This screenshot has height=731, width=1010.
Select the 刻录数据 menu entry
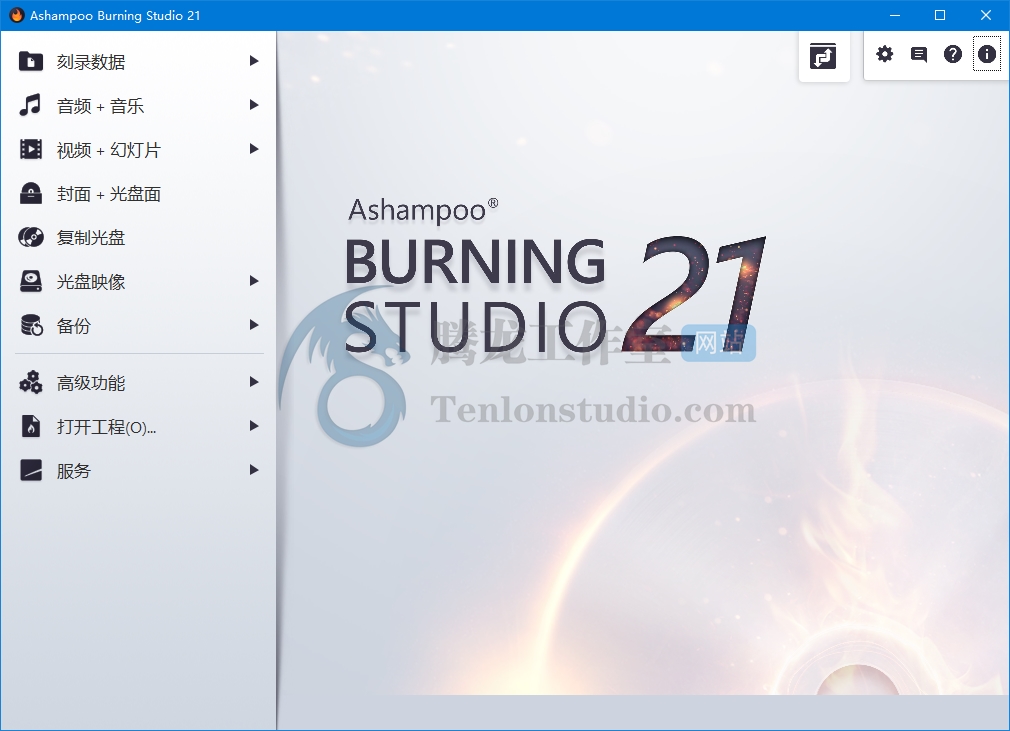pos(138,61)
